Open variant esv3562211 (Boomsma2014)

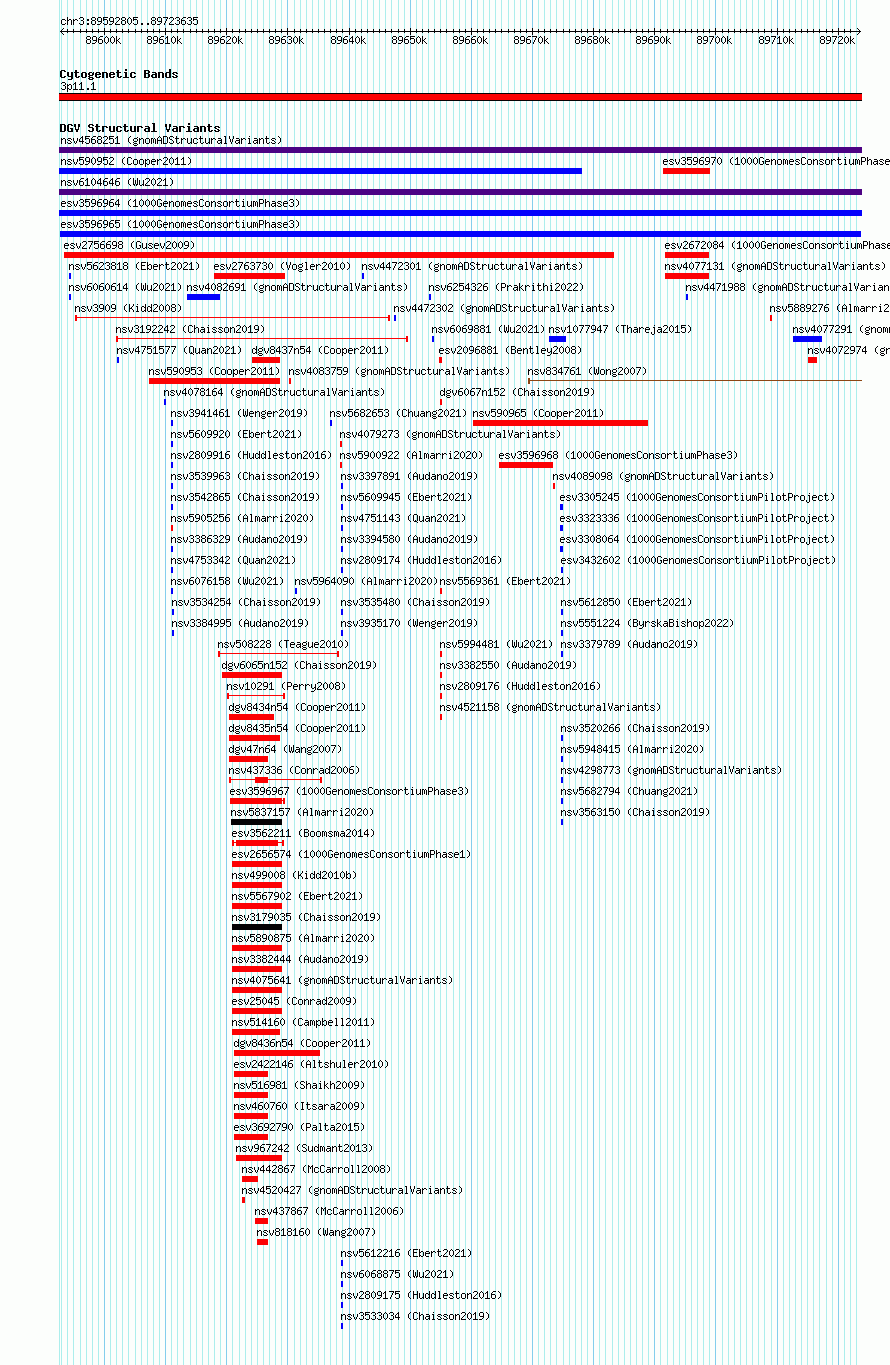(x=303, y=833)
